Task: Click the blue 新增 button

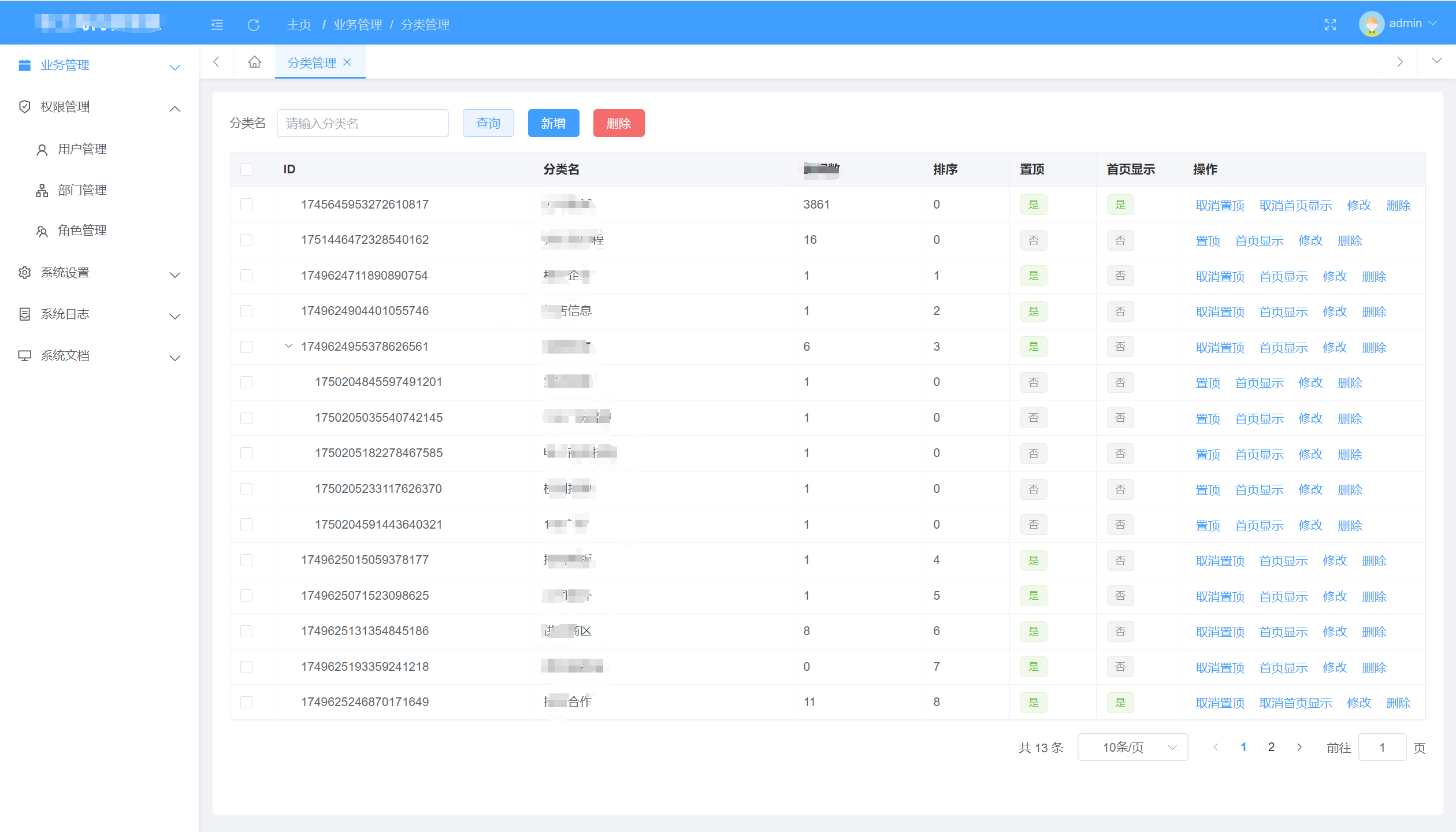Action: 554,123
